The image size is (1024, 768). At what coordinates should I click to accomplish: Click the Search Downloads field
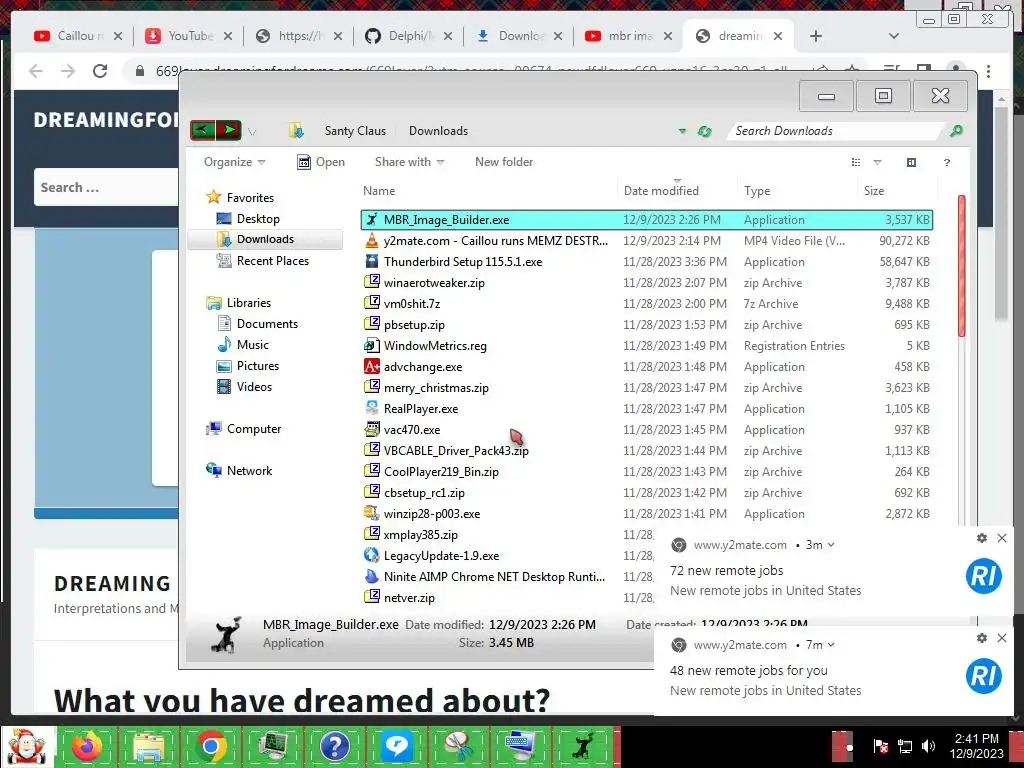(x=835, y=131)
